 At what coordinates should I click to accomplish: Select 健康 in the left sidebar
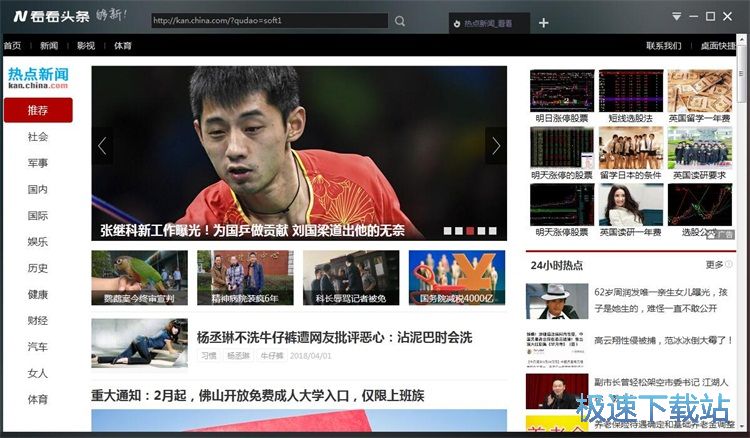(x=38, y=295)
